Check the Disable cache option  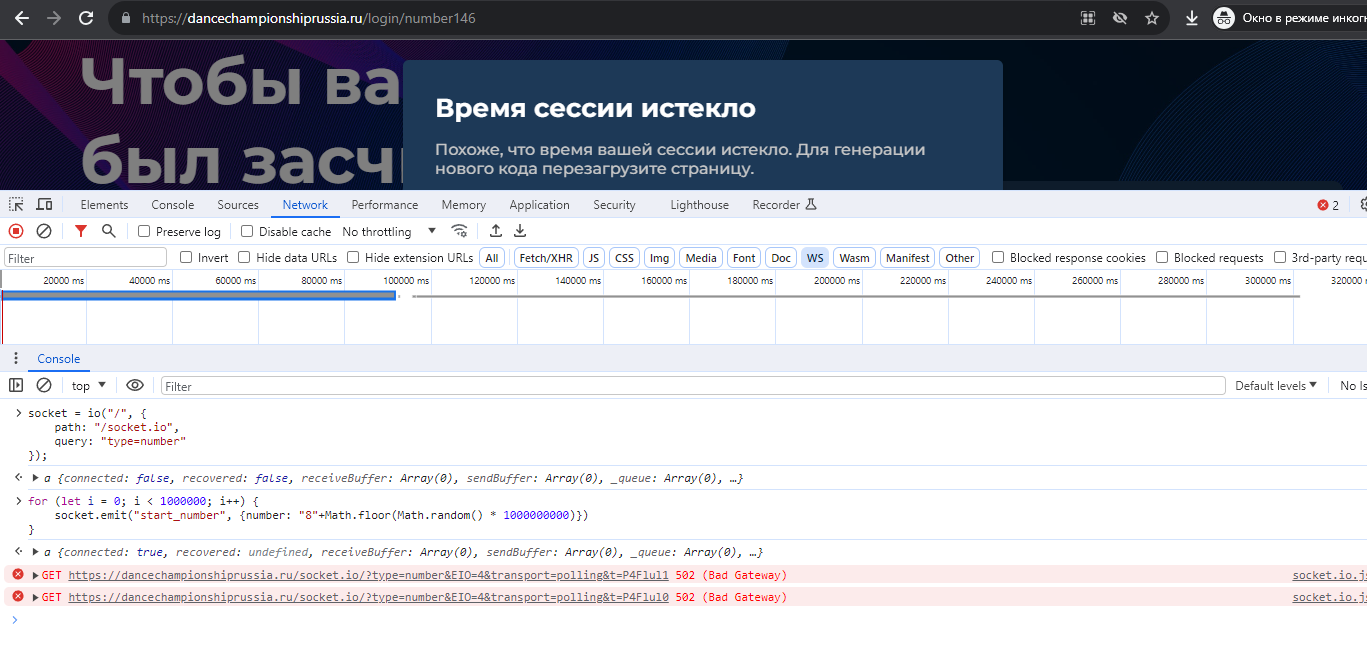pos(247,232)
